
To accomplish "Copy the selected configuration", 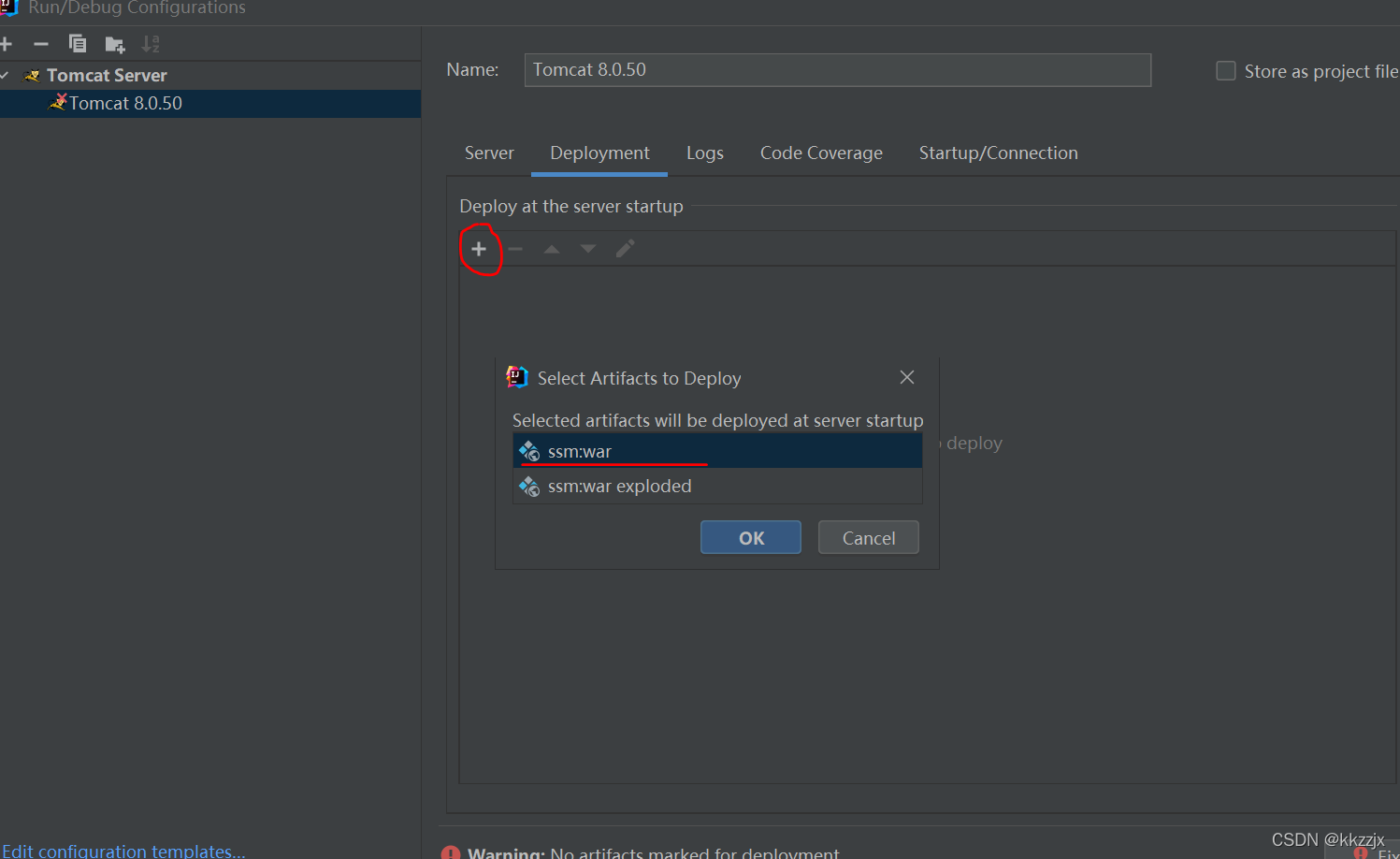I will (x=78, y=44).
